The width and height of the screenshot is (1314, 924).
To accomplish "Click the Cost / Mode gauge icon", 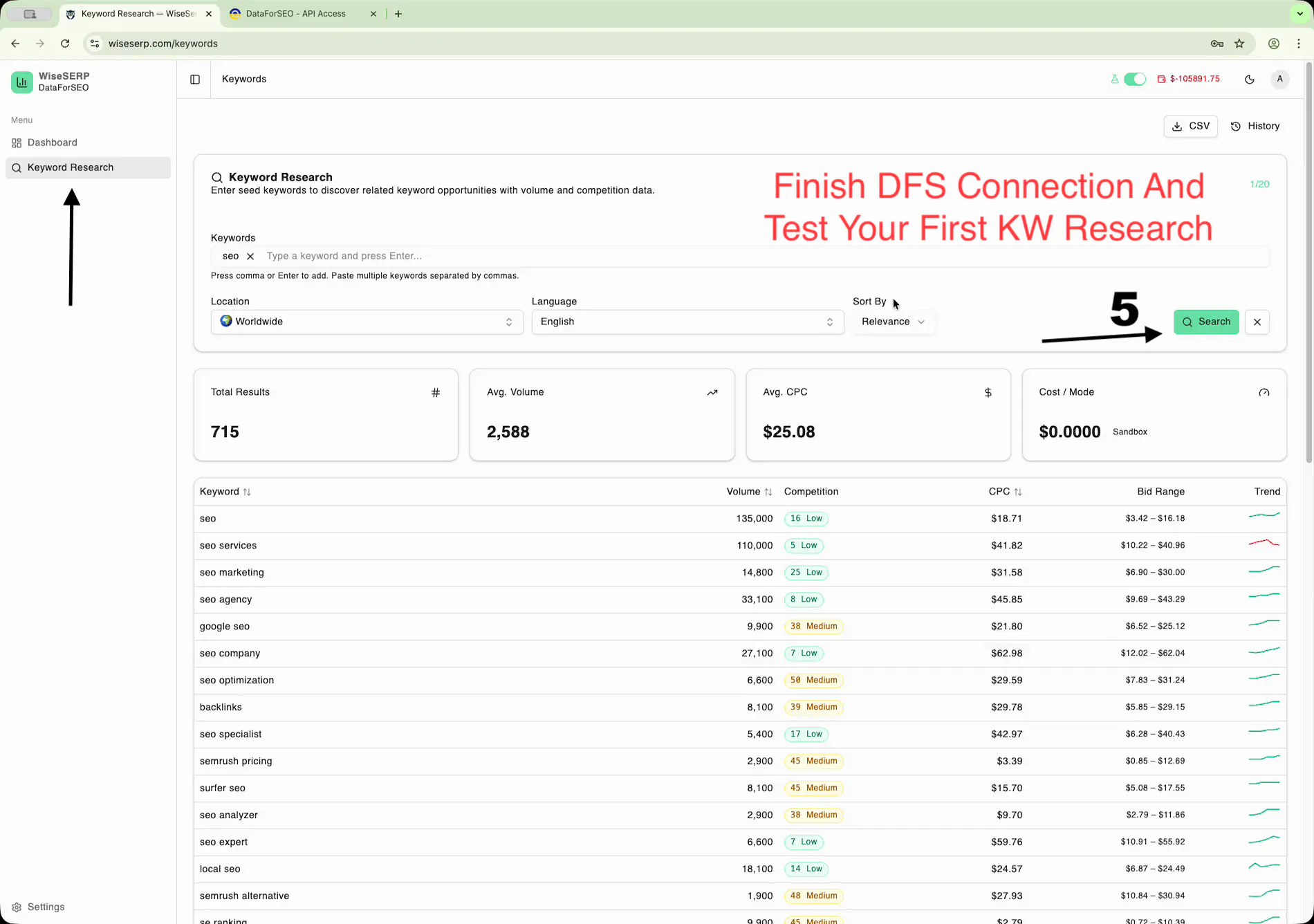I will tap(1264, 393).
